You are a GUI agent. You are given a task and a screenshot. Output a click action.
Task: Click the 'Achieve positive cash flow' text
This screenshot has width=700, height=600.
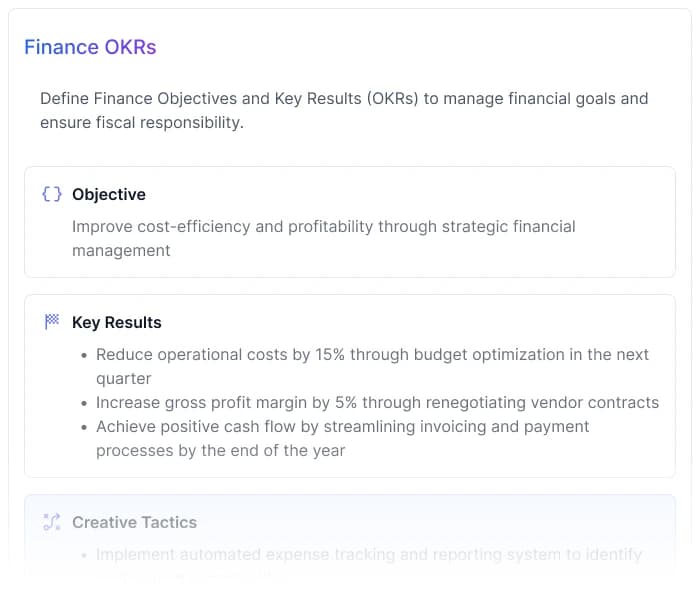click(x=342, y=427)
